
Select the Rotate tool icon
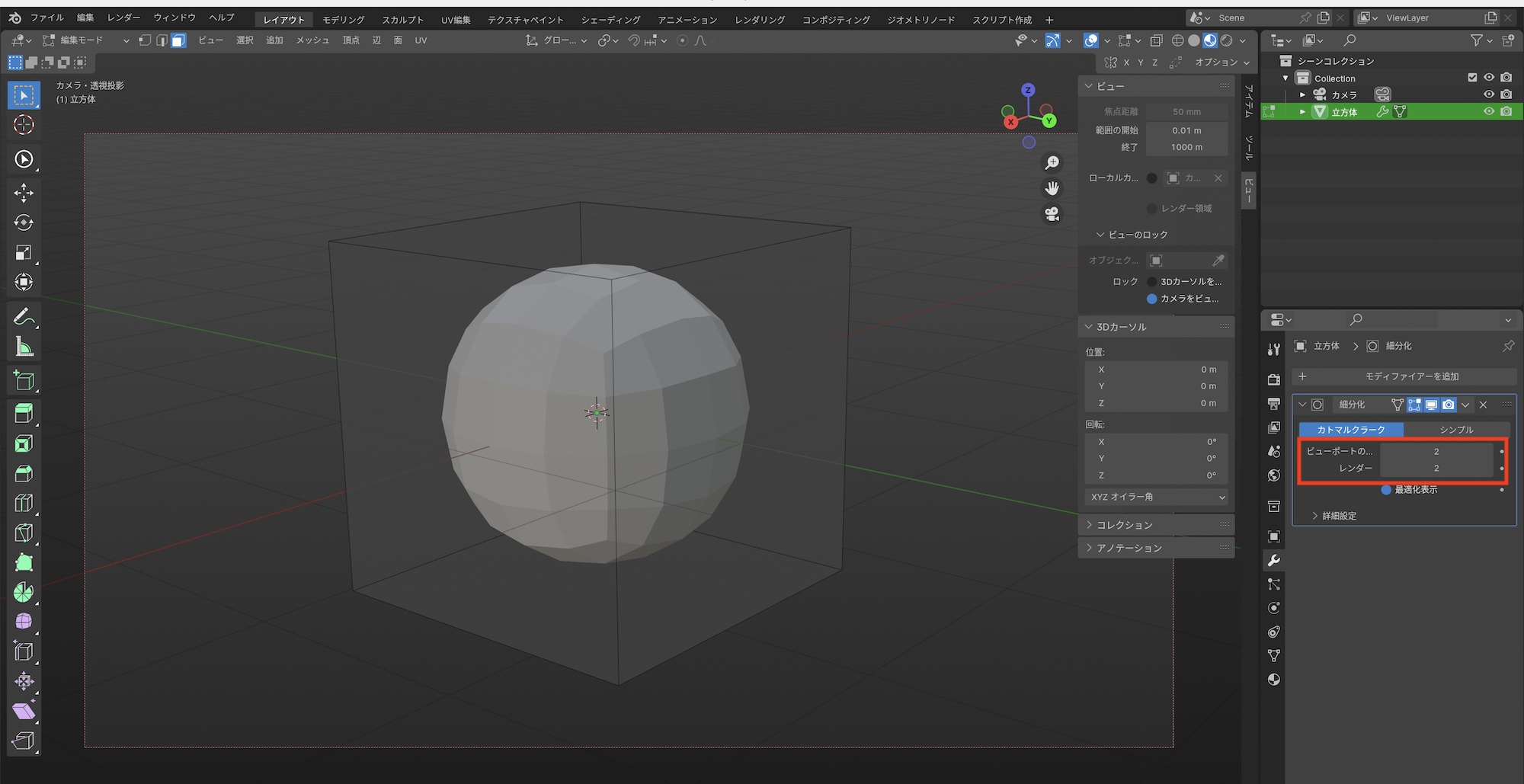point(24,222)
